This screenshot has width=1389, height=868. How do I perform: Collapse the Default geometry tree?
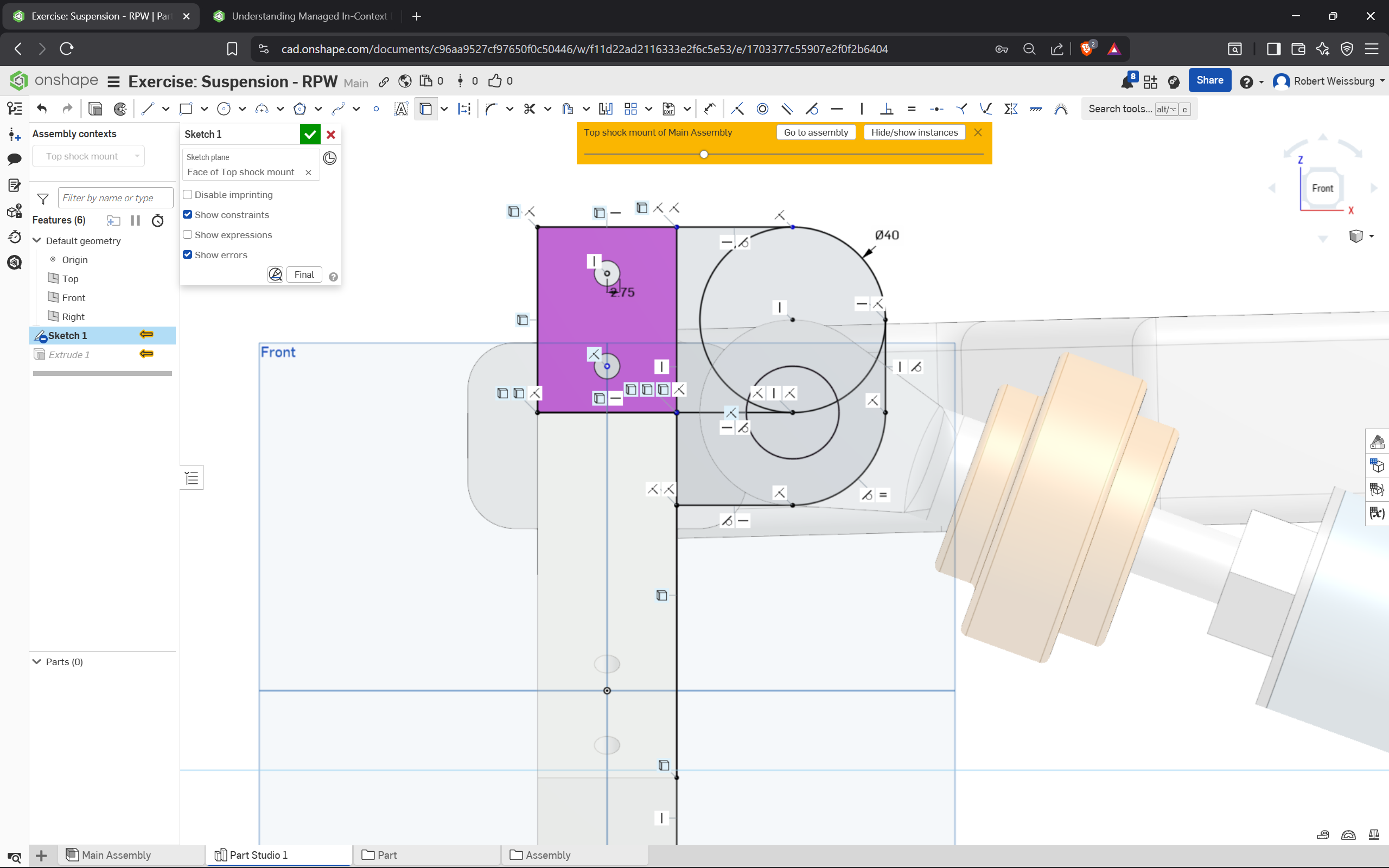[x=37, y=240]
